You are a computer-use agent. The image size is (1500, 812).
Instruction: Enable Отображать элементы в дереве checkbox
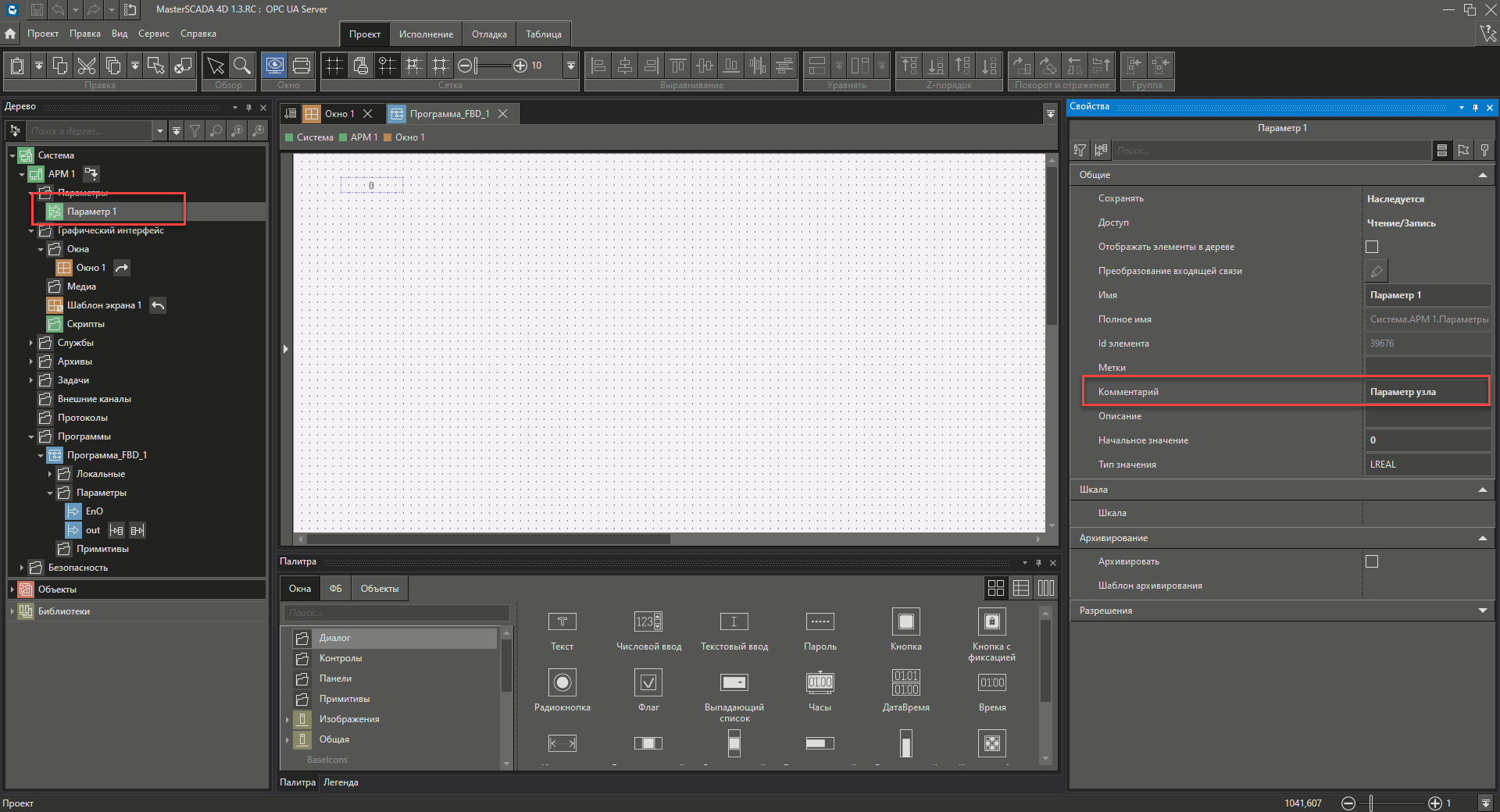pos(1372,247)
